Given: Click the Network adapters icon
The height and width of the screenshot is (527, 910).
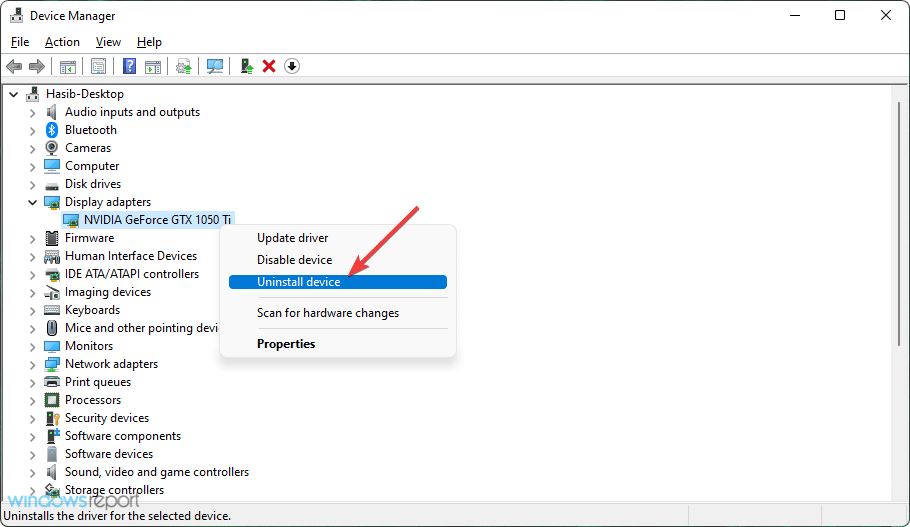Looking at the screenshot, I should coord(52,364).
